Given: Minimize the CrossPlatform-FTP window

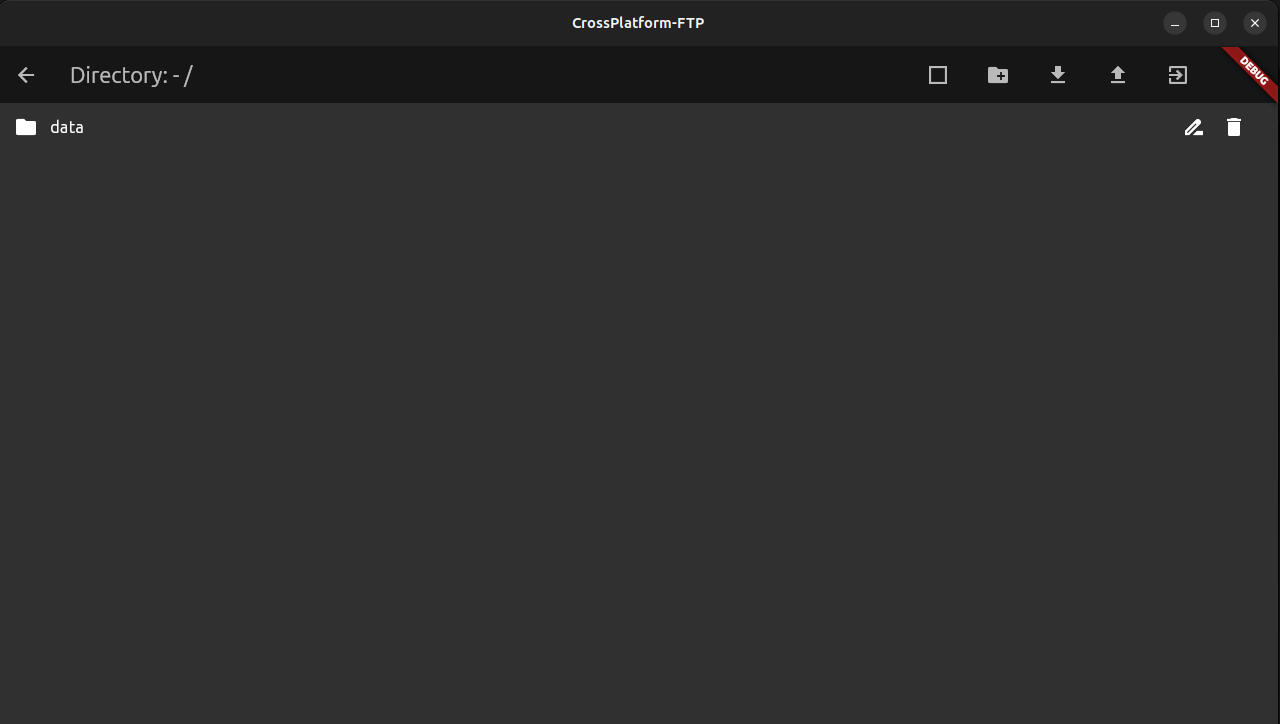Looking at the screenshot, I should 1175,23.
